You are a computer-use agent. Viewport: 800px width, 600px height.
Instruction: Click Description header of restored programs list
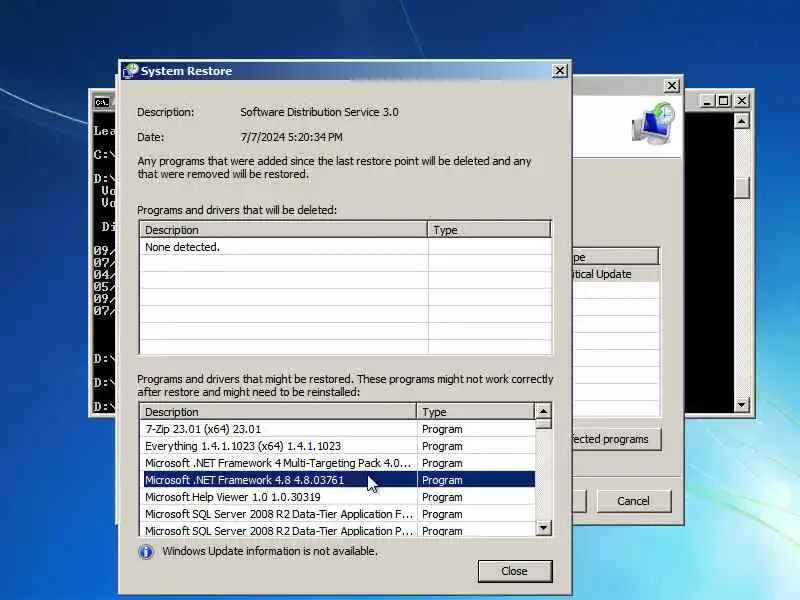(x=278, y=412)
